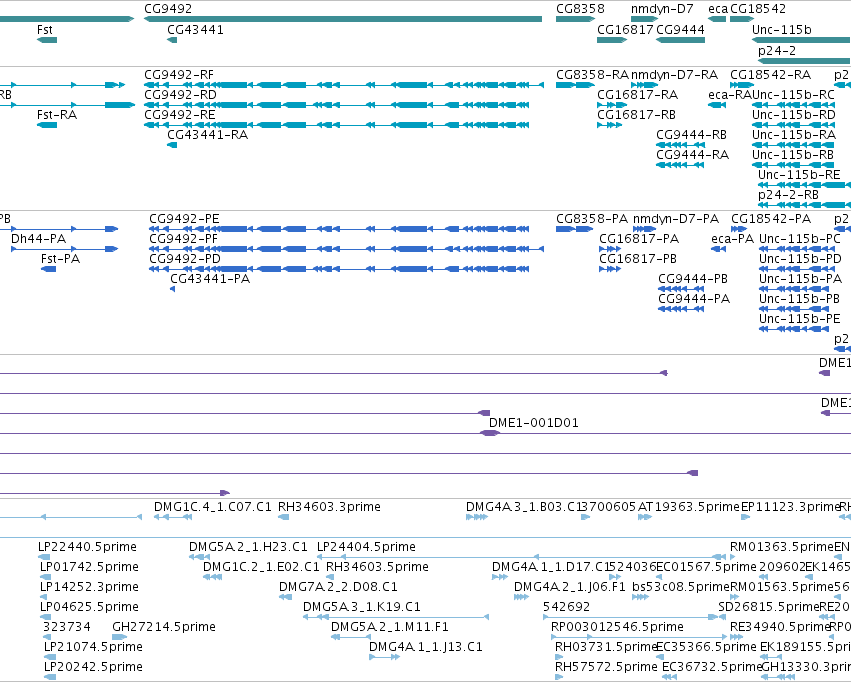
Task: Select the CG9492 gene label
Action: point(168,9)
